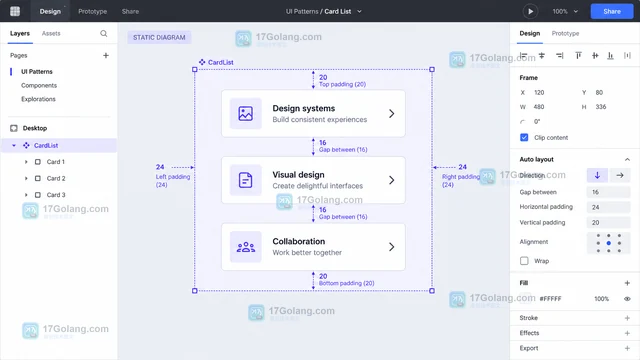Open Prototype tab in right panel
The image size is (640, 360).
(565, 33)
